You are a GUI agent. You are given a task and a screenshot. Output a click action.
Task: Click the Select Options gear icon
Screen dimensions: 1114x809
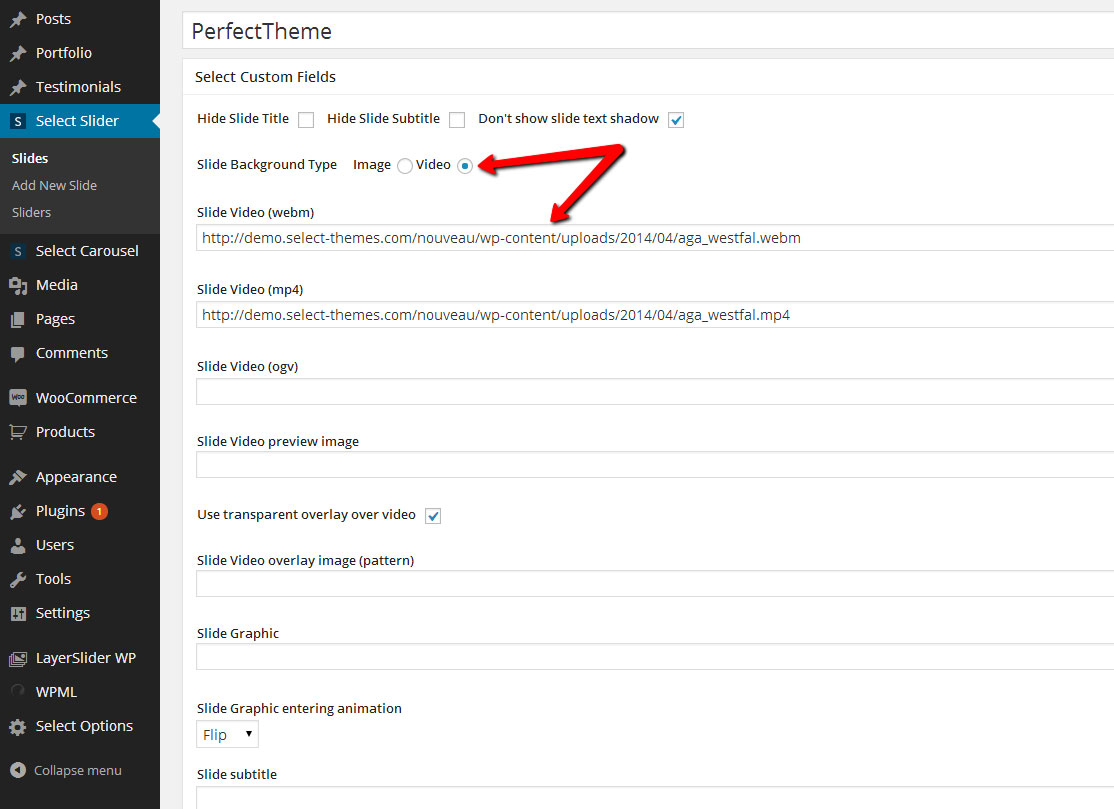[18, 727]
